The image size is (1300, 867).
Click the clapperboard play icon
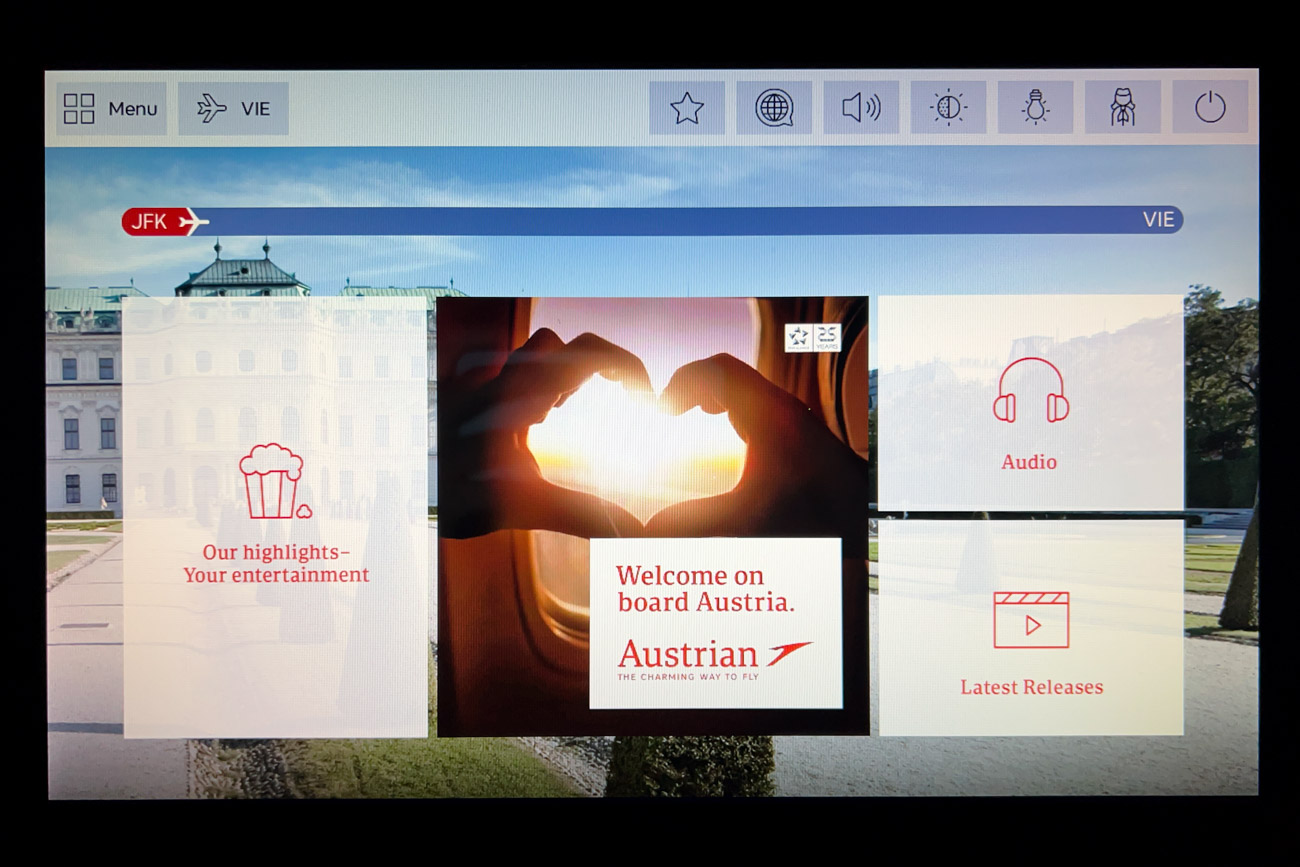tap(1031, 620)
